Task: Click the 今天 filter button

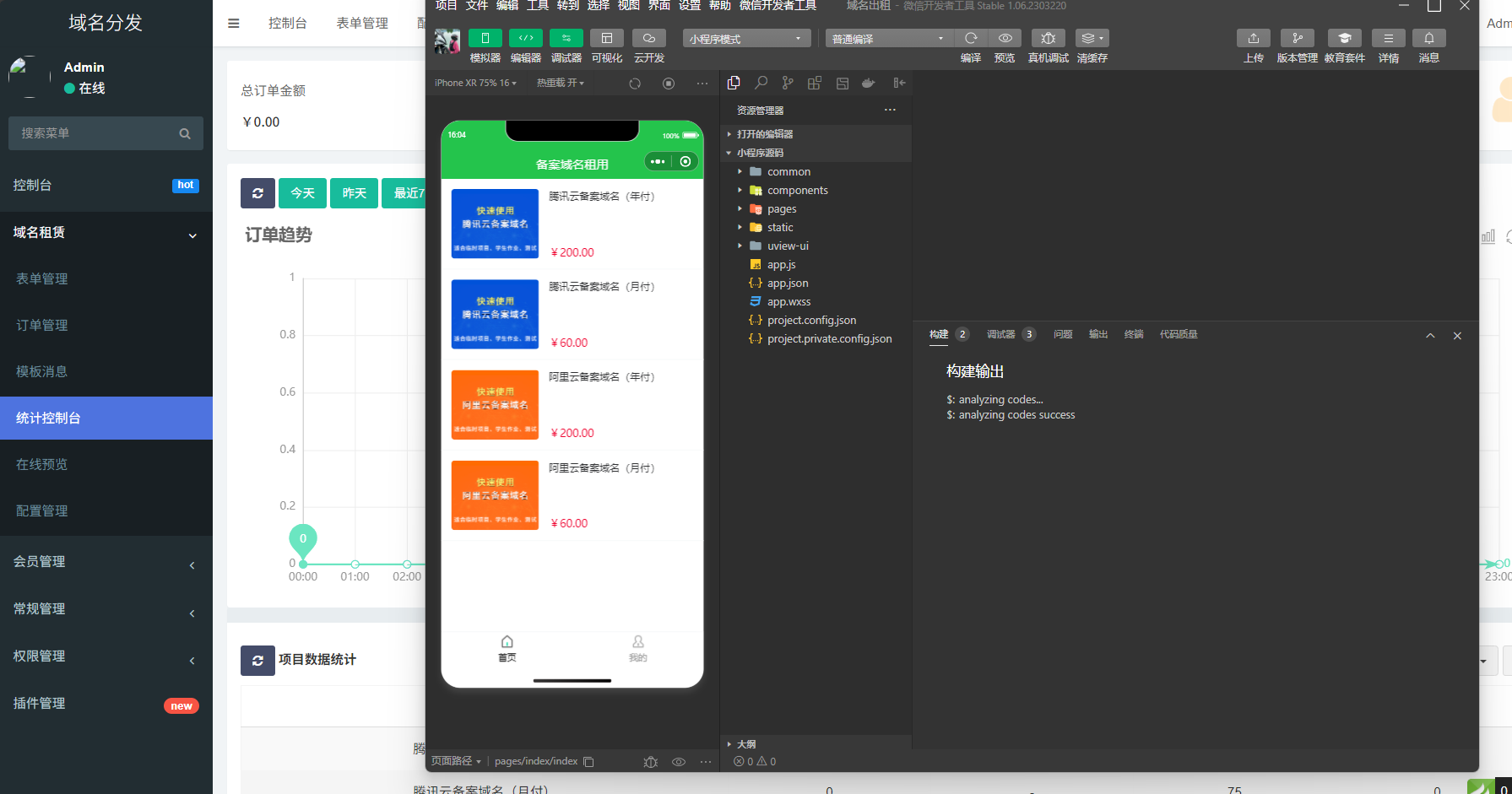Action: point(302,193)
